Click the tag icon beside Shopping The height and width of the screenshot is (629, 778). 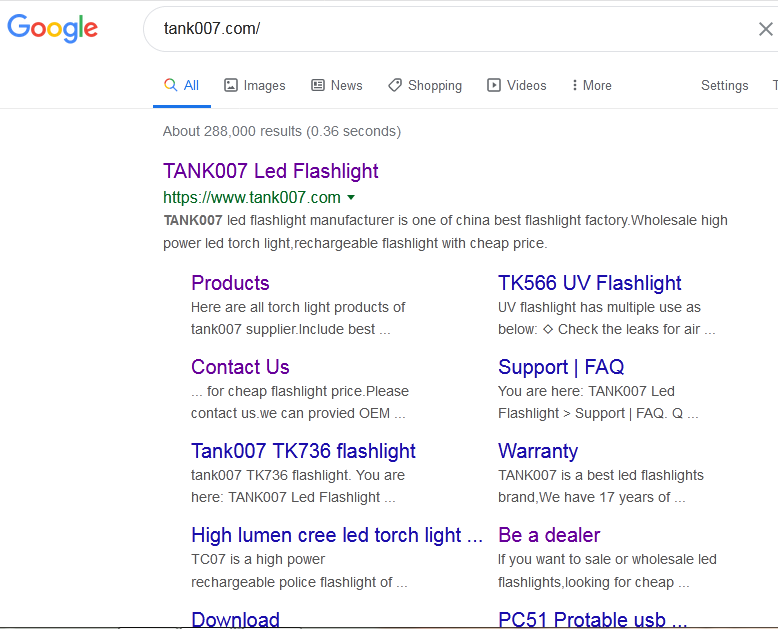[x=395, y=85]
